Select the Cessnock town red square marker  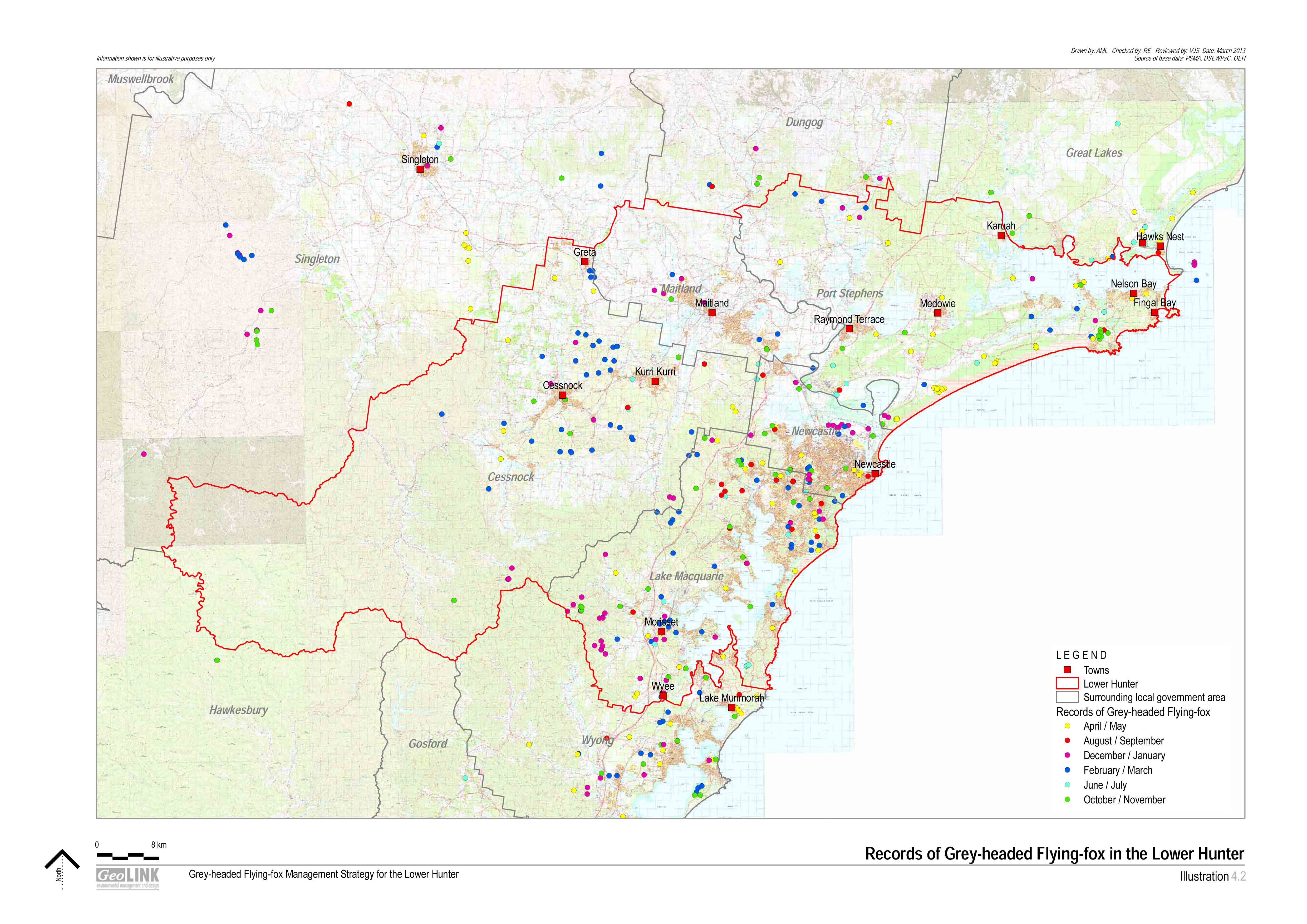point(562,395)
